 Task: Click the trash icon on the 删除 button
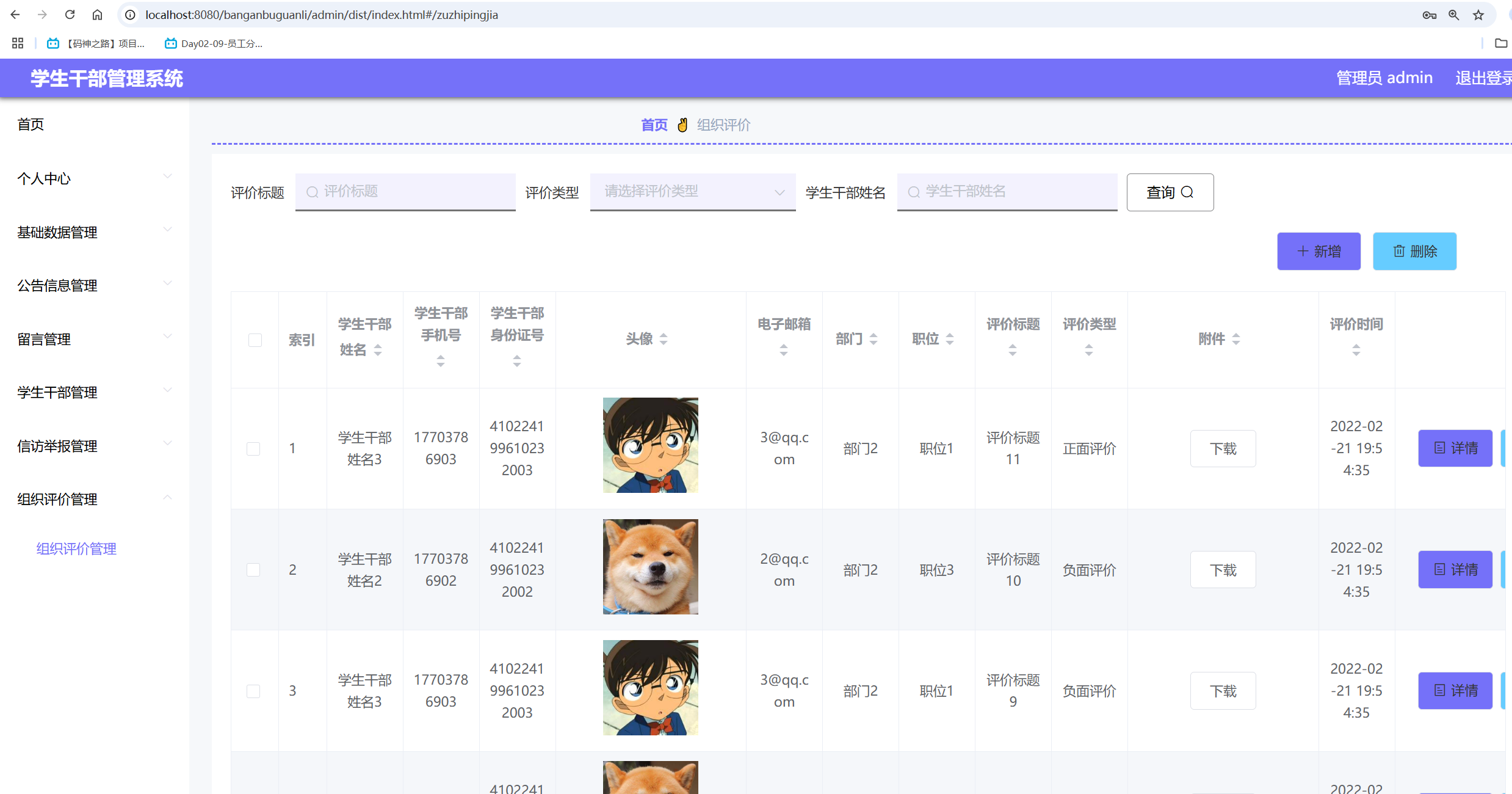coord(1399,251)
